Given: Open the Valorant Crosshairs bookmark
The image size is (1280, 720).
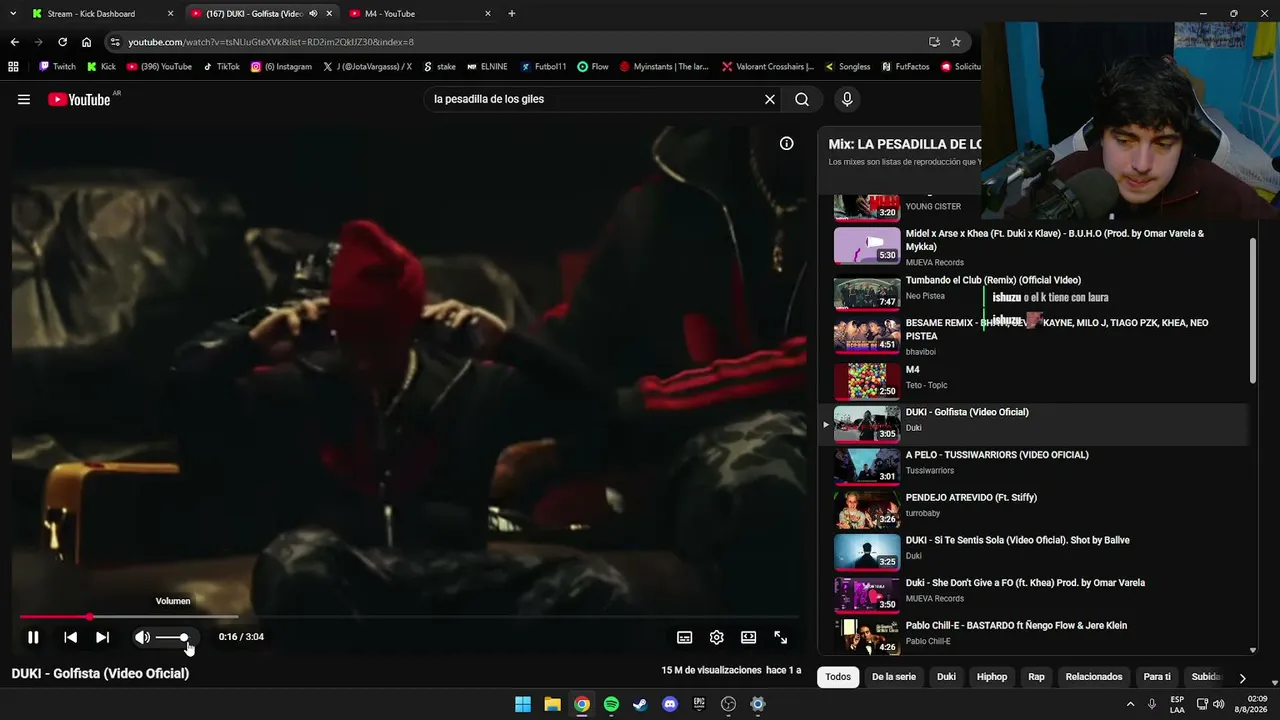Looking at the screenshot, I should (767, 67).
